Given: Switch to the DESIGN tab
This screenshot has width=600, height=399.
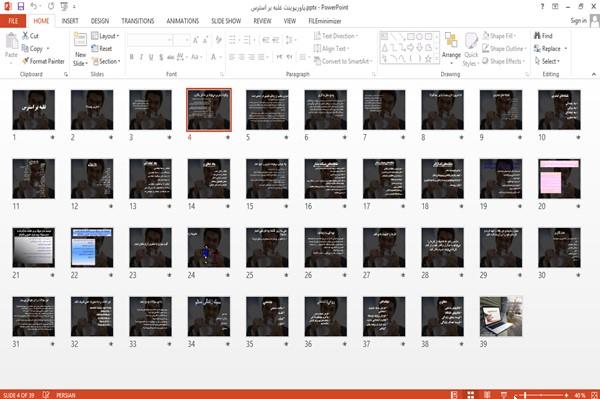Looking at the screenshot, I should click(x=99, y=21).
